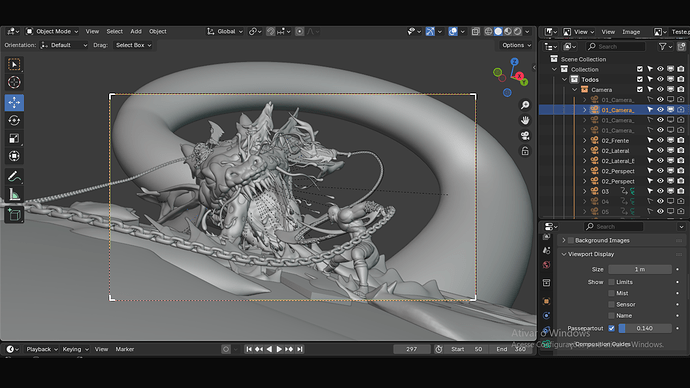690x388 pixels.
Task: Play the animation forward
Action: click(x=279, y=349)
